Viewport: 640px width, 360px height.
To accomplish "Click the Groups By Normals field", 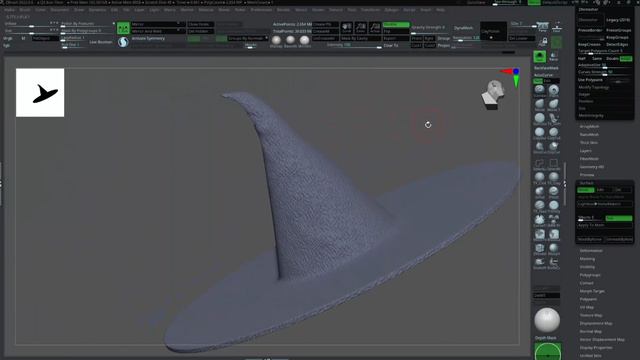I will pos(248,38).
